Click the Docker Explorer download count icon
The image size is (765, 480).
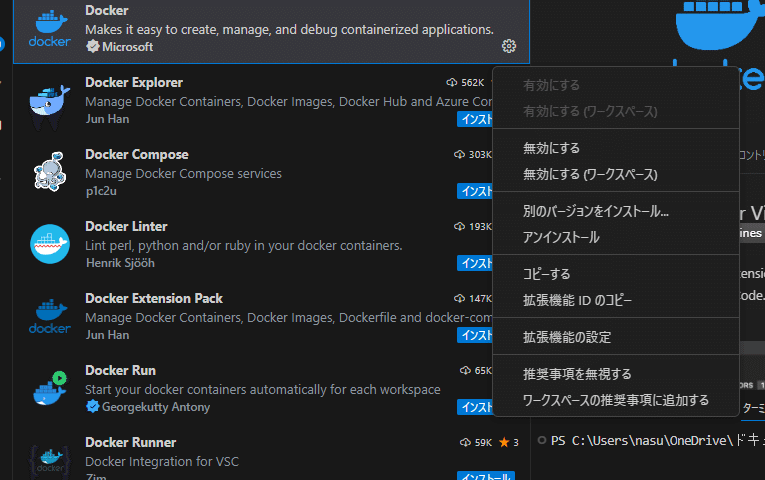(x=452, y=82)
